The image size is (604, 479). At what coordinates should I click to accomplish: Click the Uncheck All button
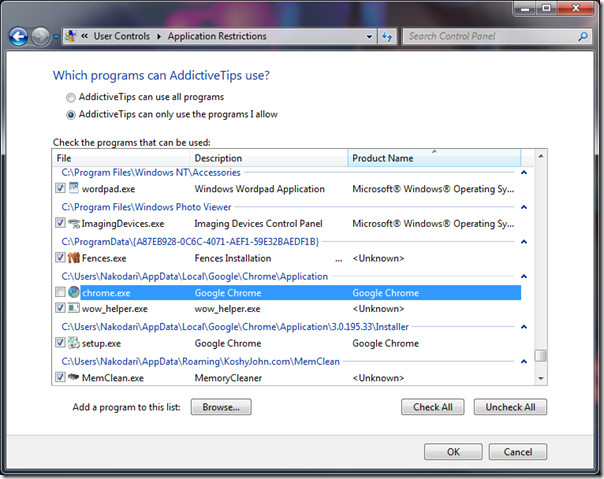[x=510, y=407]
